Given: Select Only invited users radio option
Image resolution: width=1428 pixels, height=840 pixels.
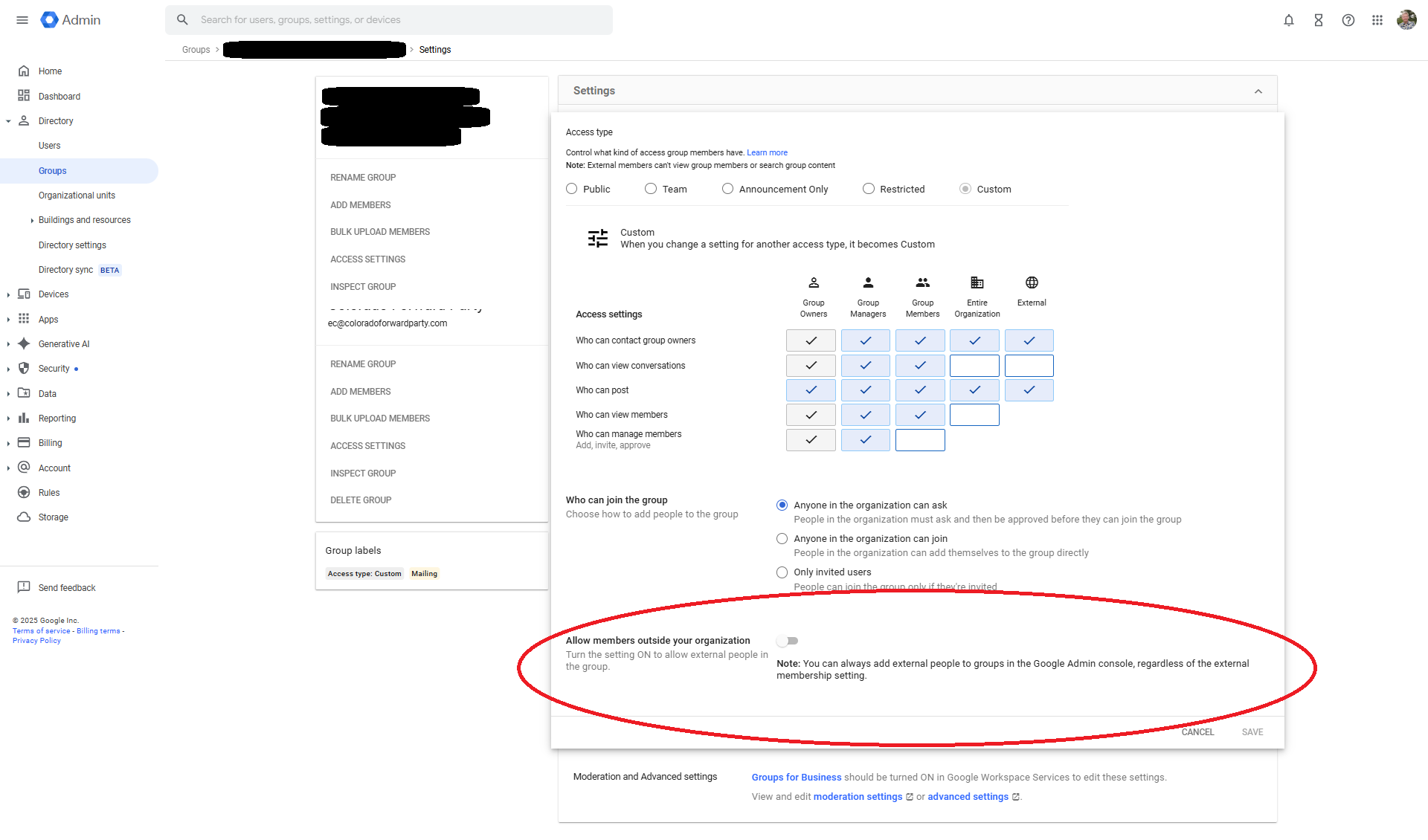Looking at the screenshot, I should tap(782, 572).
